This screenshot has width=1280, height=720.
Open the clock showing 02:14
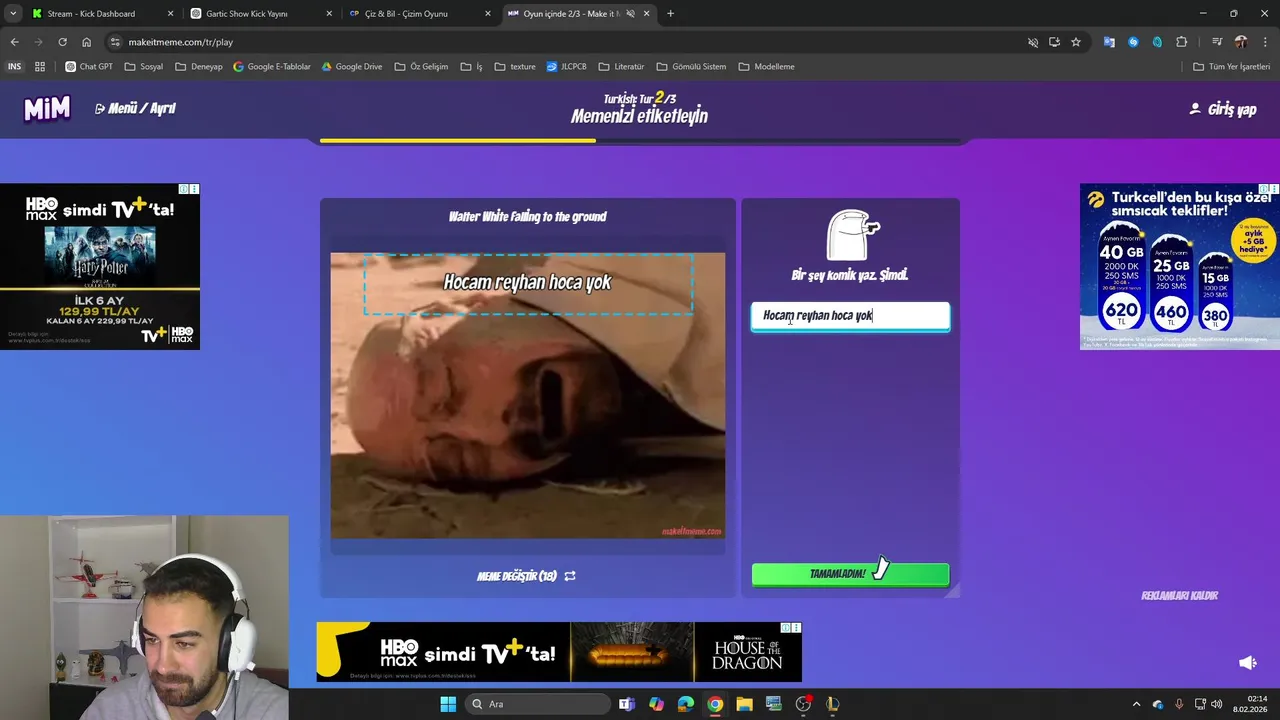coord(1250,704)
